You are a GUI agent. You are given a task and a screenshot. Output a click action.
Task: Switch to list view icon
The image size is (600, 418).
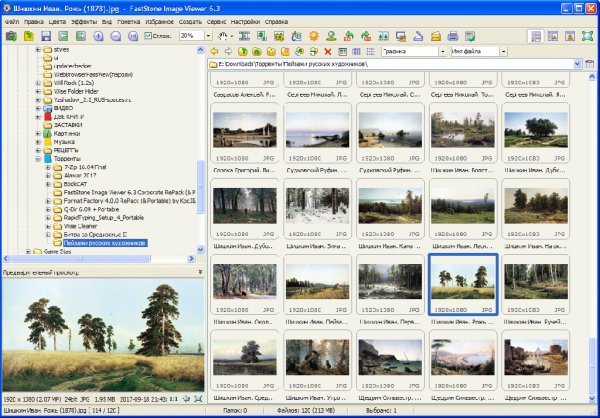coord(370,51)
